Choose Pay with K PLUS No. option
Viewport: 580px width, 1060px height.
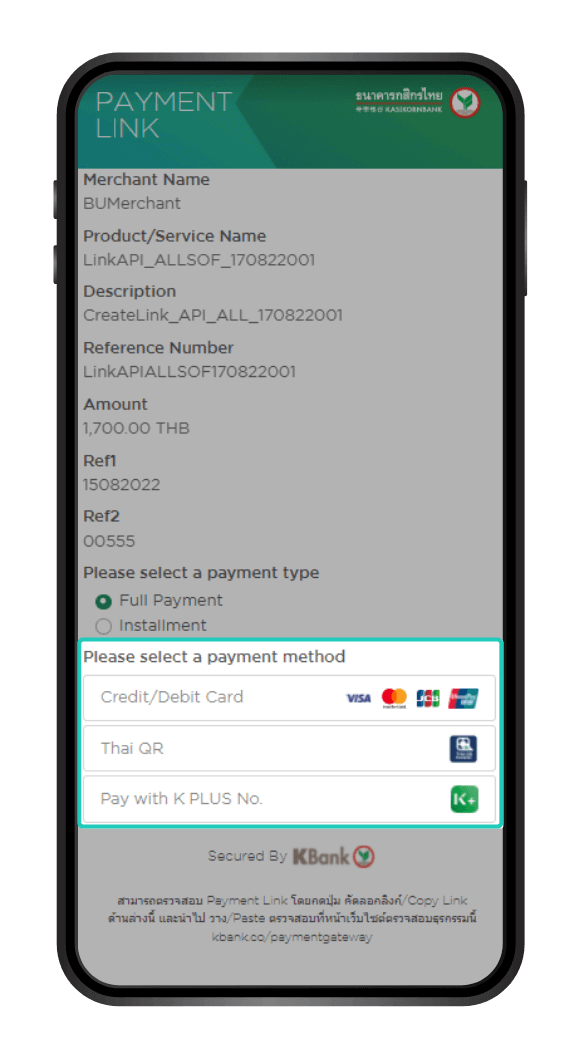(289, 799)
